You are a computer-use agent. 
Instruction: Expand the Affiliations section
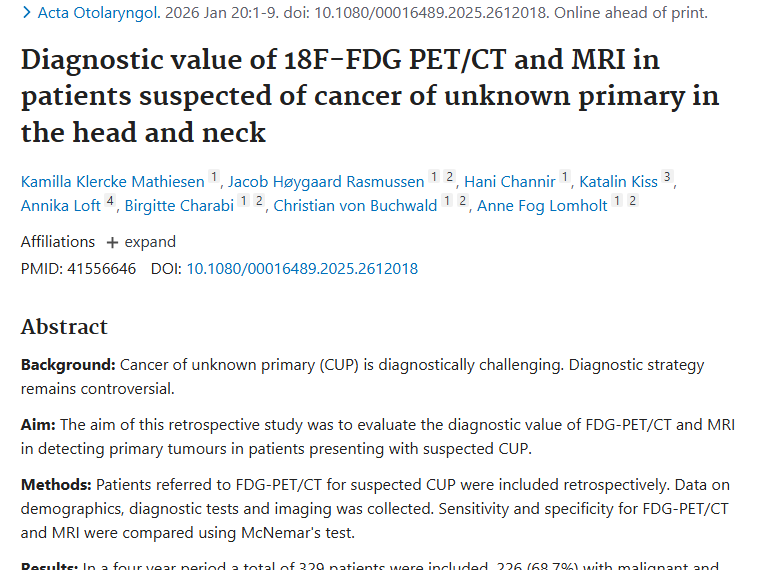tap(141, 242)
